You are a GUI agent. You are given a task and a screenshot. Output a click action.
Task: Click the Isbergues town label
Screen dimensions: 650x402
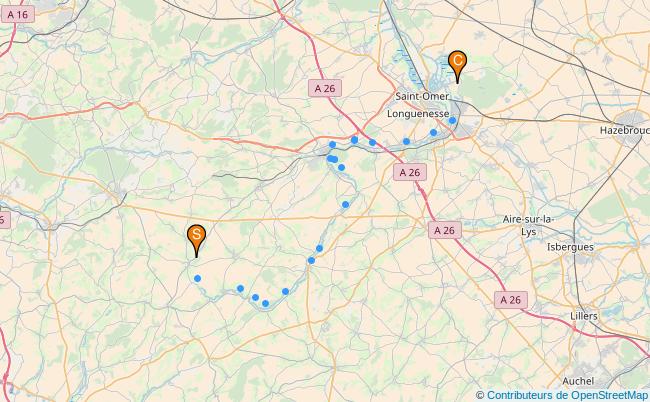[570, 247]
